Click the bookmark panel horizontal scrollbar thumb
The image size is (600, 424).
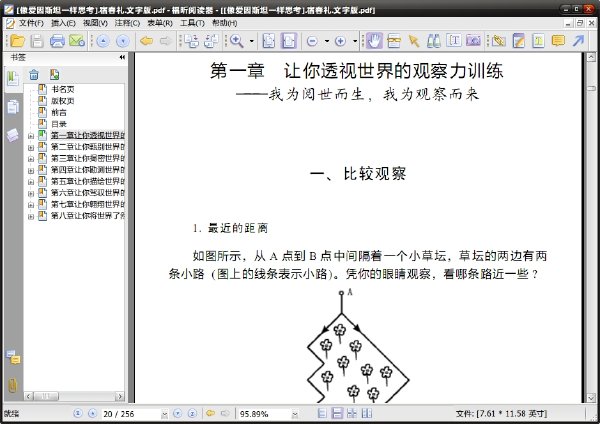[46, 396]
